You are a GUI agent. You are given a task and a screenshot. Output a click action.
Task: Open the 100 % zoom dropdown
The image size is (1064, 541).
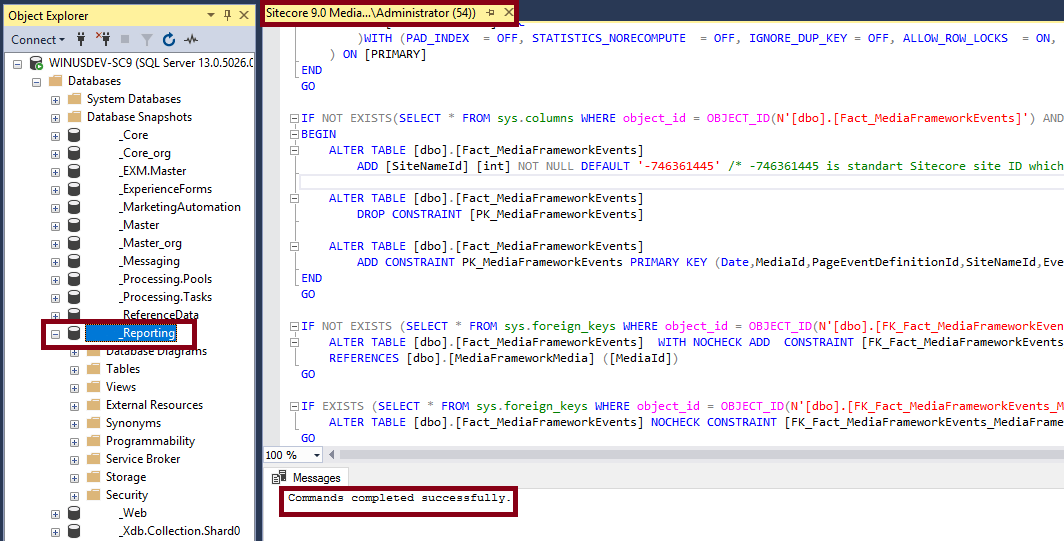[316, 455]
